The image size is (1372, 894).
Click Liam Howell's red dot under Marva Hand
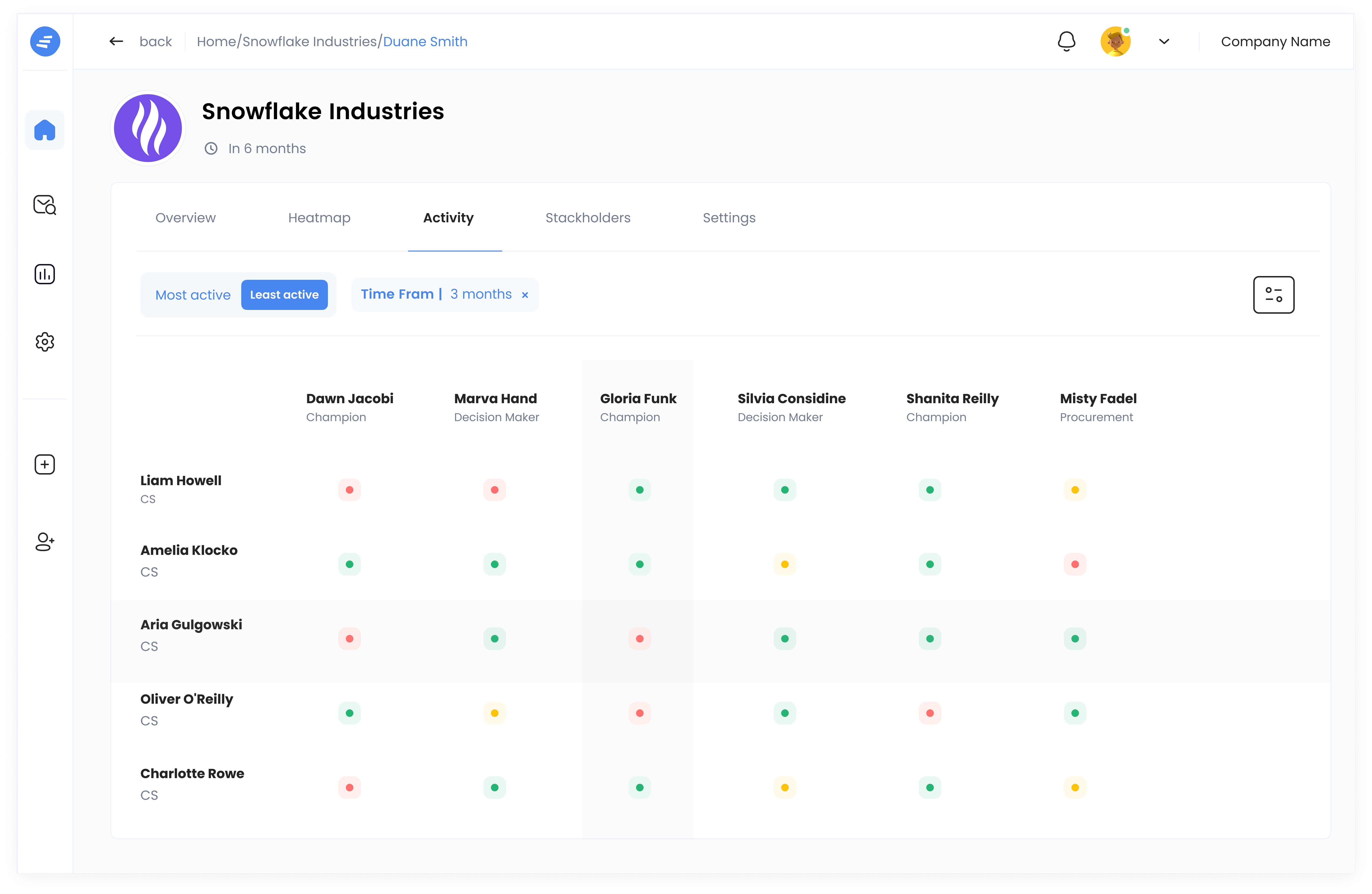point(495,490)
